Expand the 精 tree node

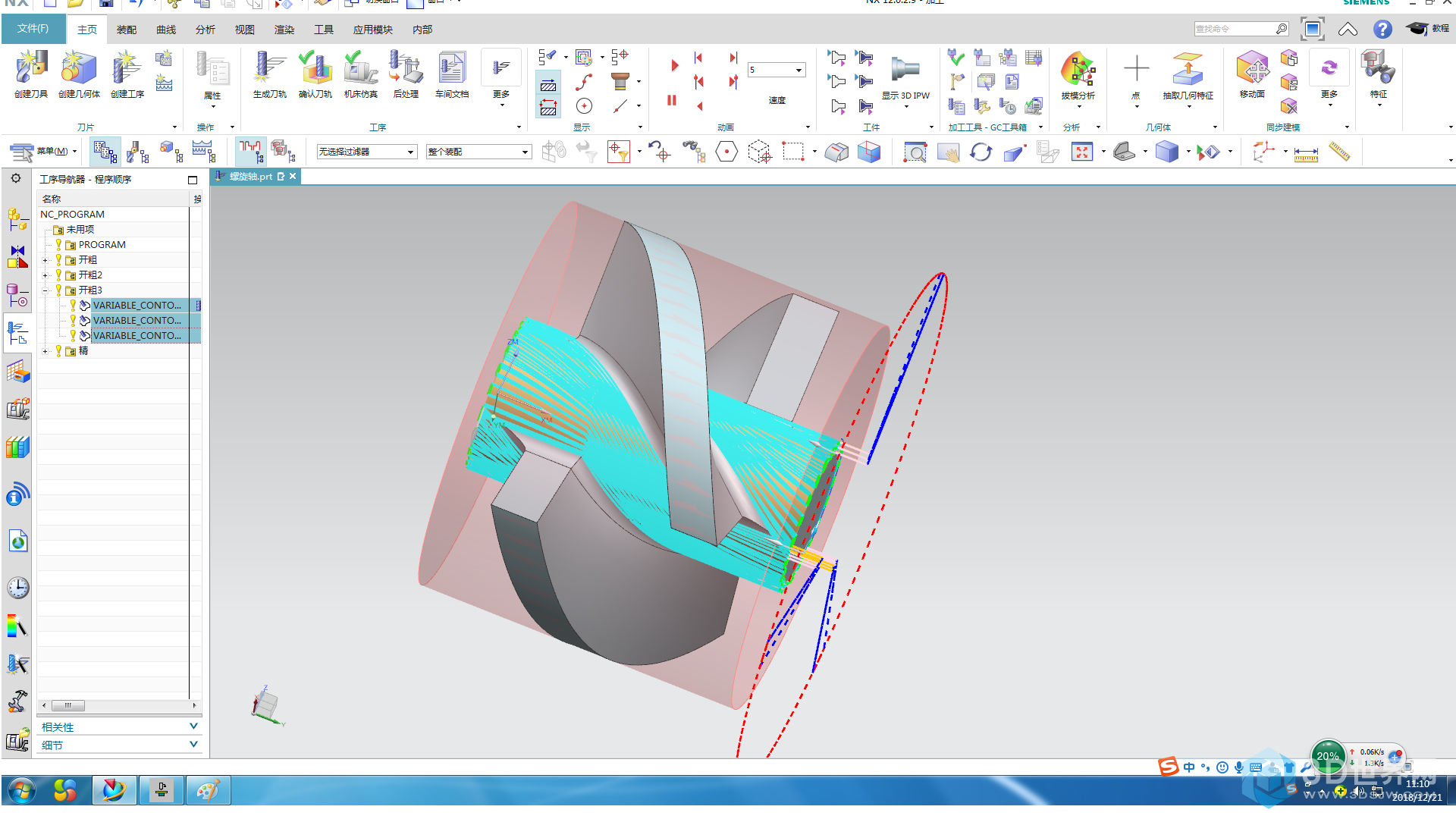coord(45,351)
